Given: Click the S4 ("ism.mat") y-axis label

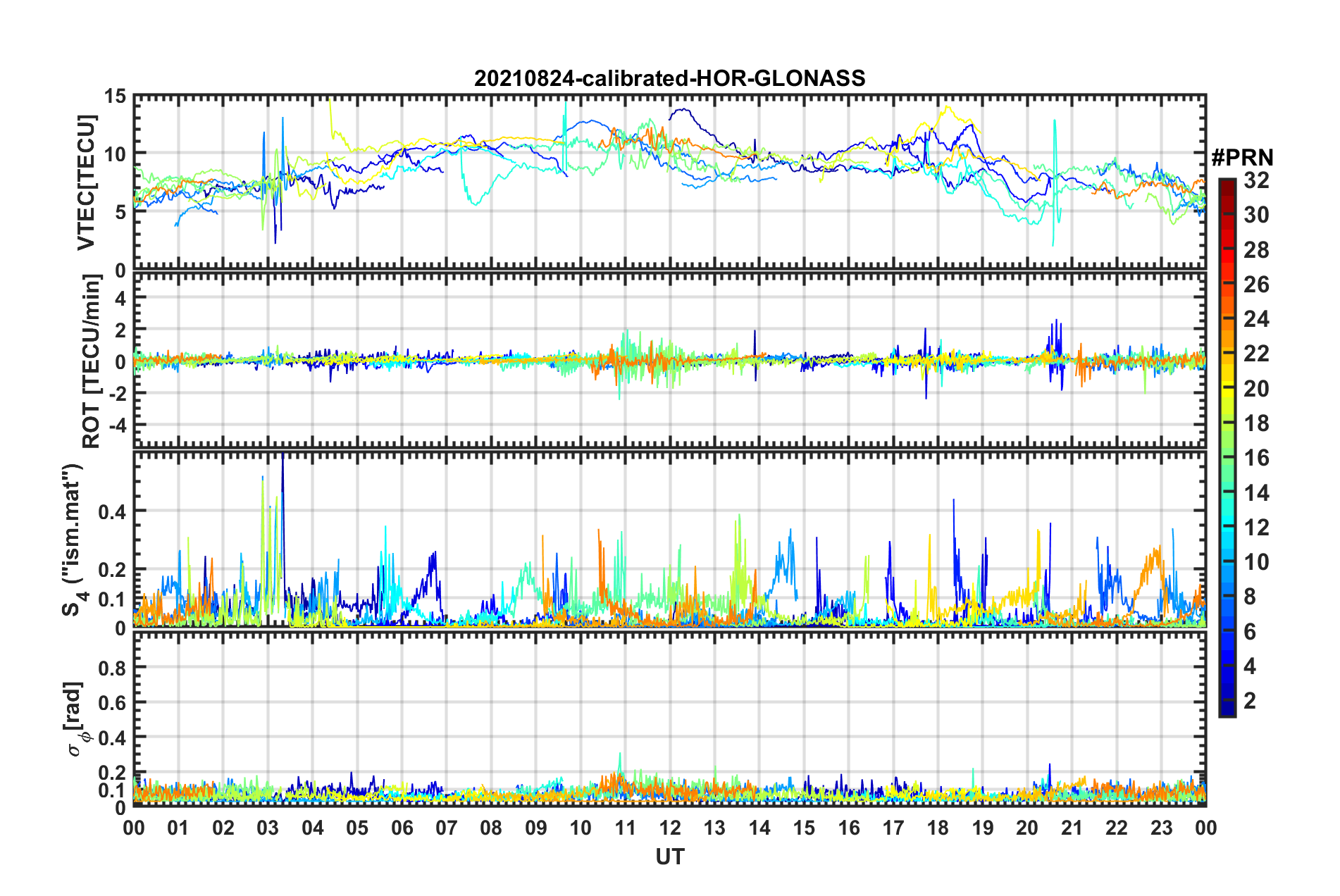Looking at the screenshot, I should (x=75, y=540).
